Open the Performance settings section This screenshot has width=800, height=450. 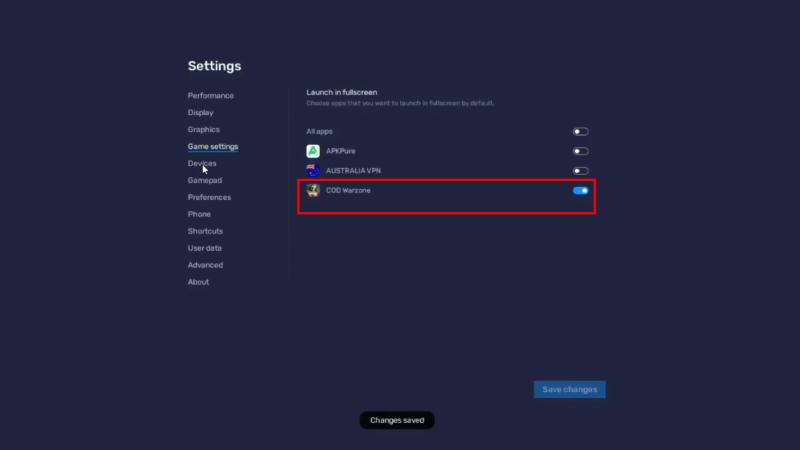click(x=211, y=95)
